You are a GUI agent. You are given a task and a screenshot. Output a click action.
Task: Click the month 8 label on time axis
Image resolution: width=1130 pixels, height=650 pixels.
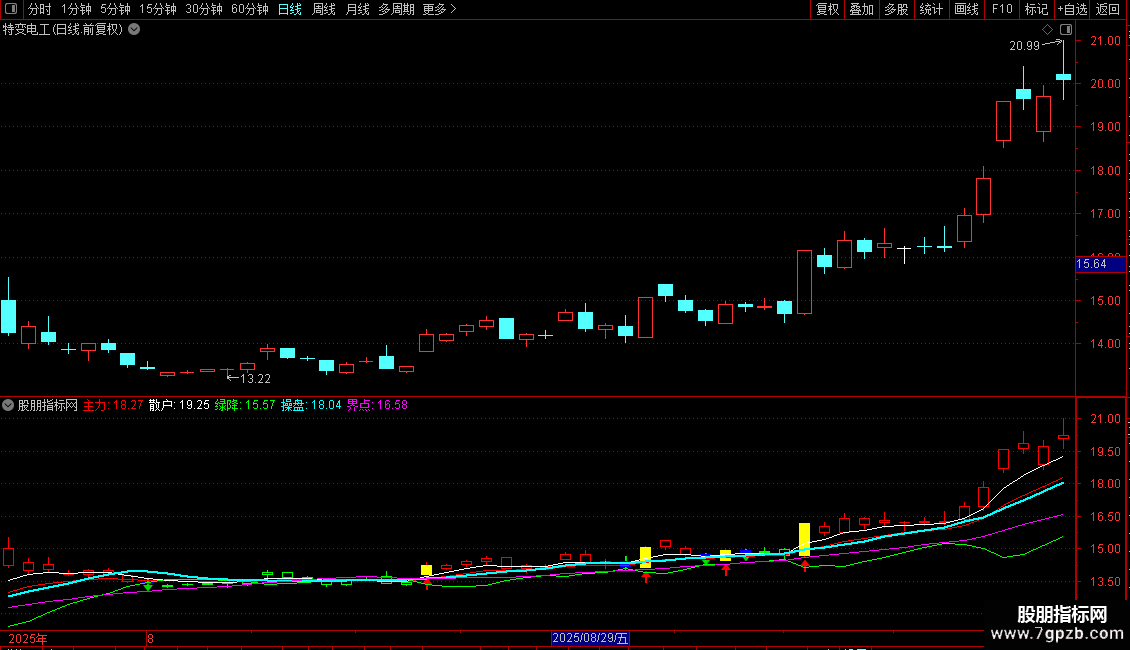click(x=150, y=638)
